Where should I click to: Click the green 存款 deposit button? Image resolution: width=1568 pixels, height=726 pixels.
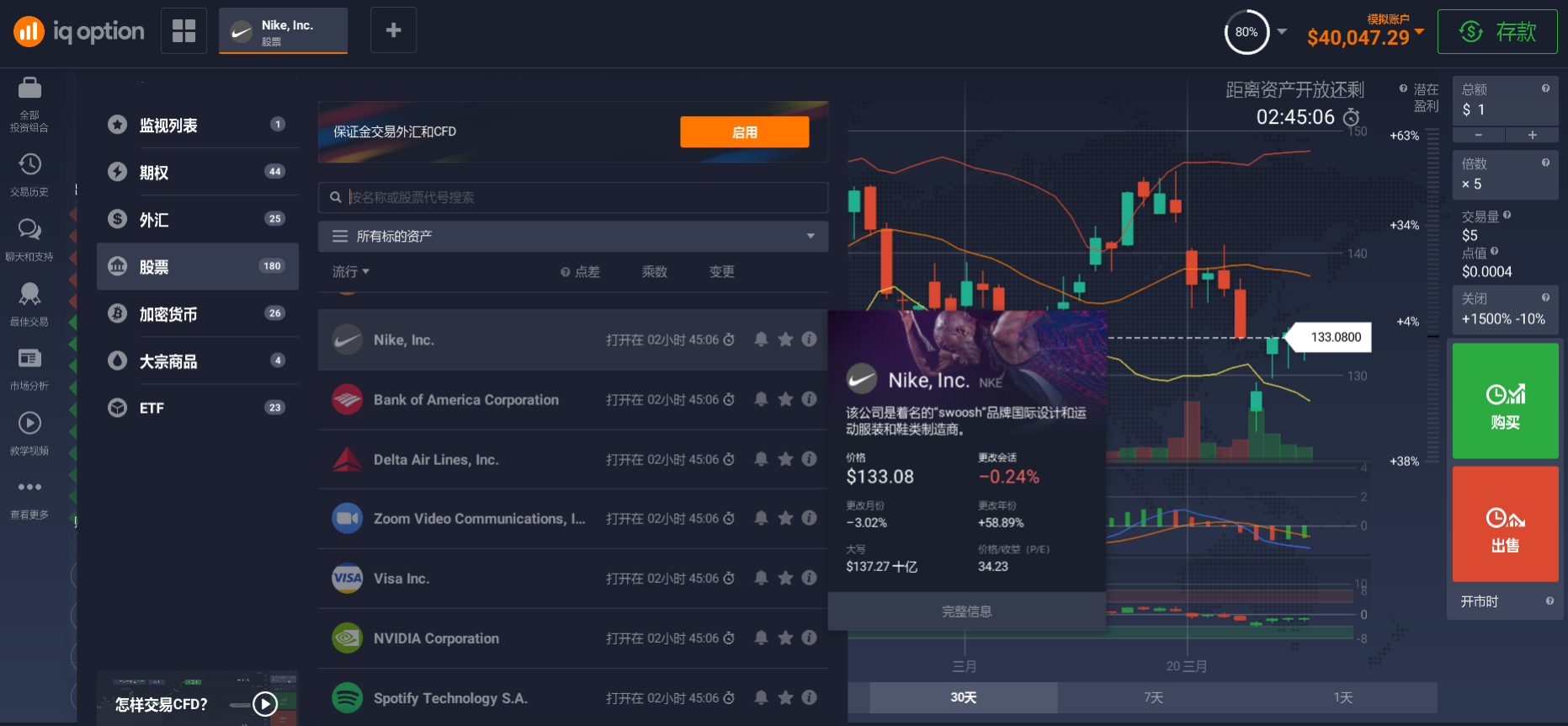(1497, 32)
